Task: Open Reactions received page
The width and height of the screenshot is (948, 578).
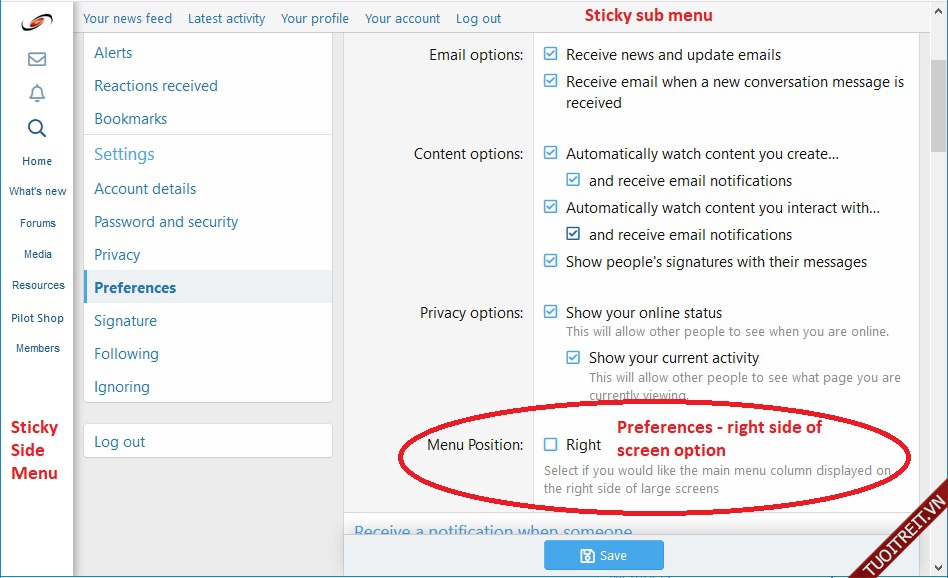Action: [156, 86]
